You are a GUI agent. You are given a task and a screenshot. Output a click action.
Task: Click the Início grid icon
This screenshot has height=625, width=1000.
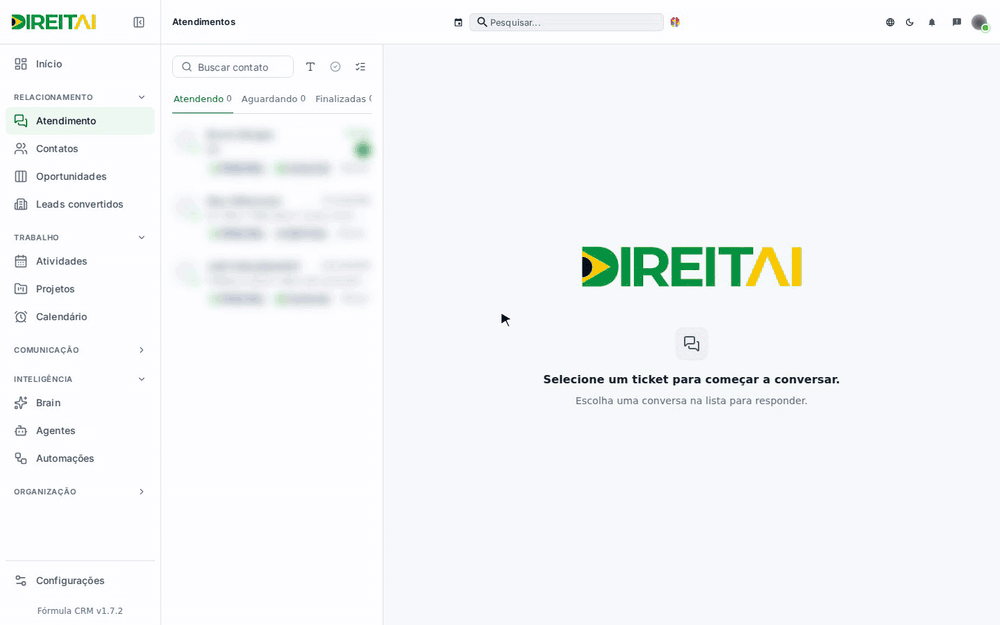pyautogui.click(x=21, y=64)
